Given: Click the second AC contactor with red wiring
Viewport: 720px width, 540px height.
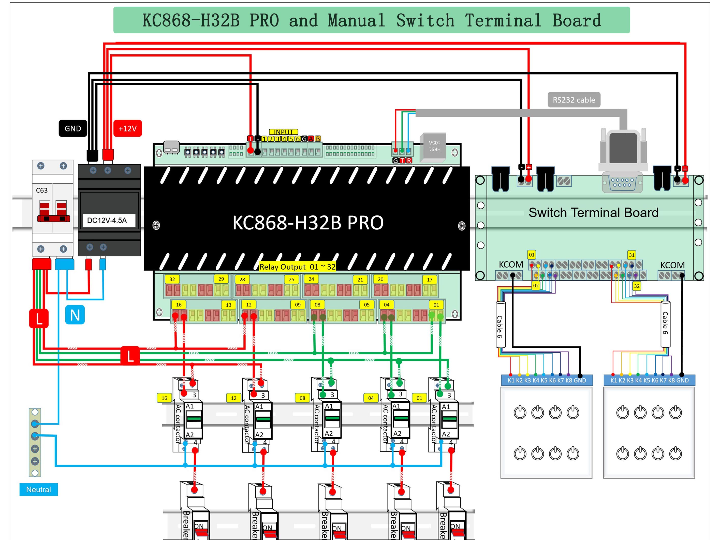Looking at the screenshot, I should point(257,416).
